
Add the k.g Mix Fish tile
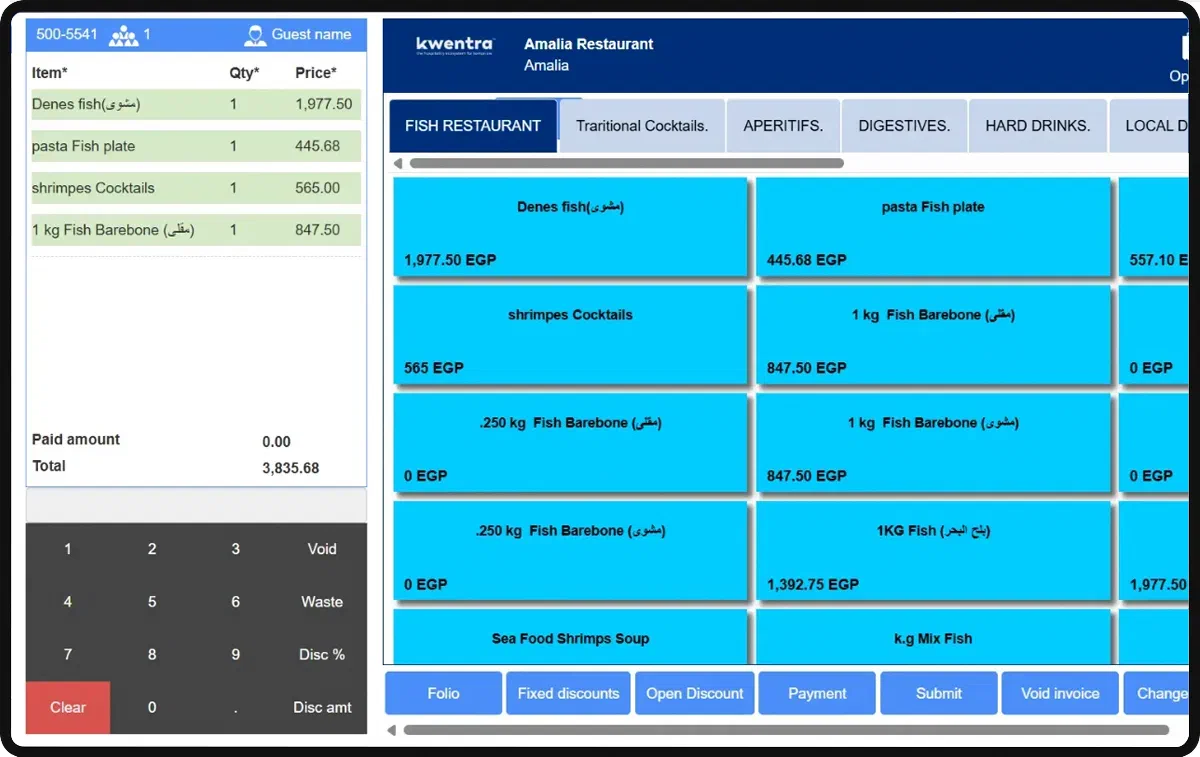pos(933,637)
